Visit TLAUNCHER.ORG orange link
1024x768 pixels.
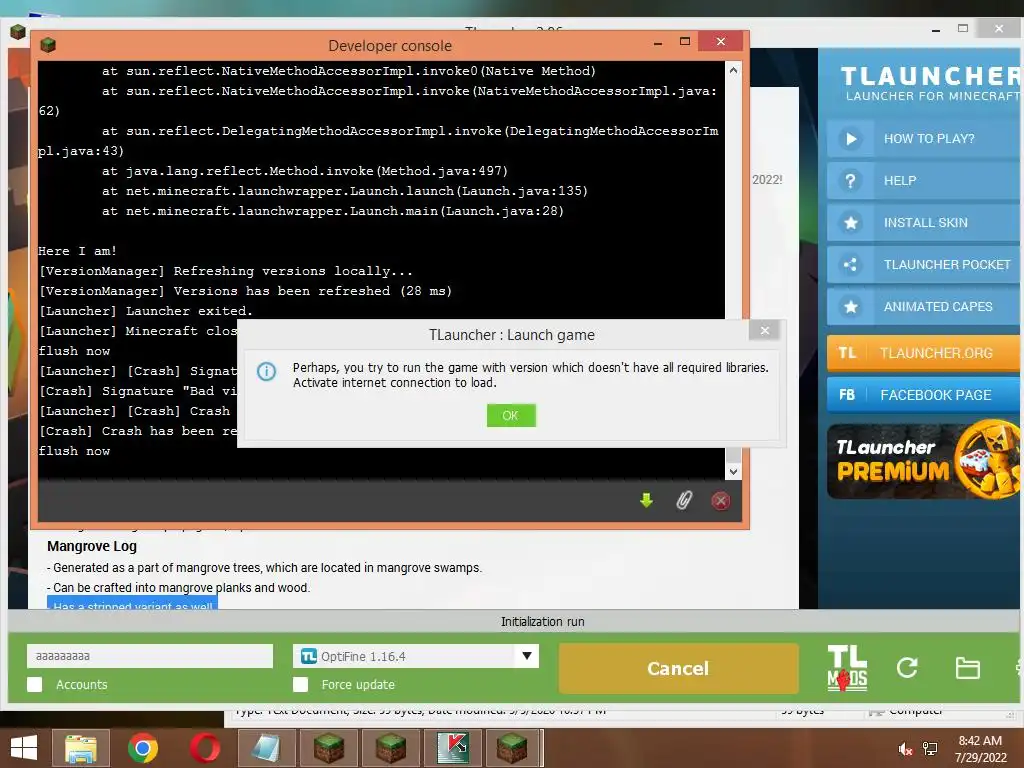coord(923,353)
